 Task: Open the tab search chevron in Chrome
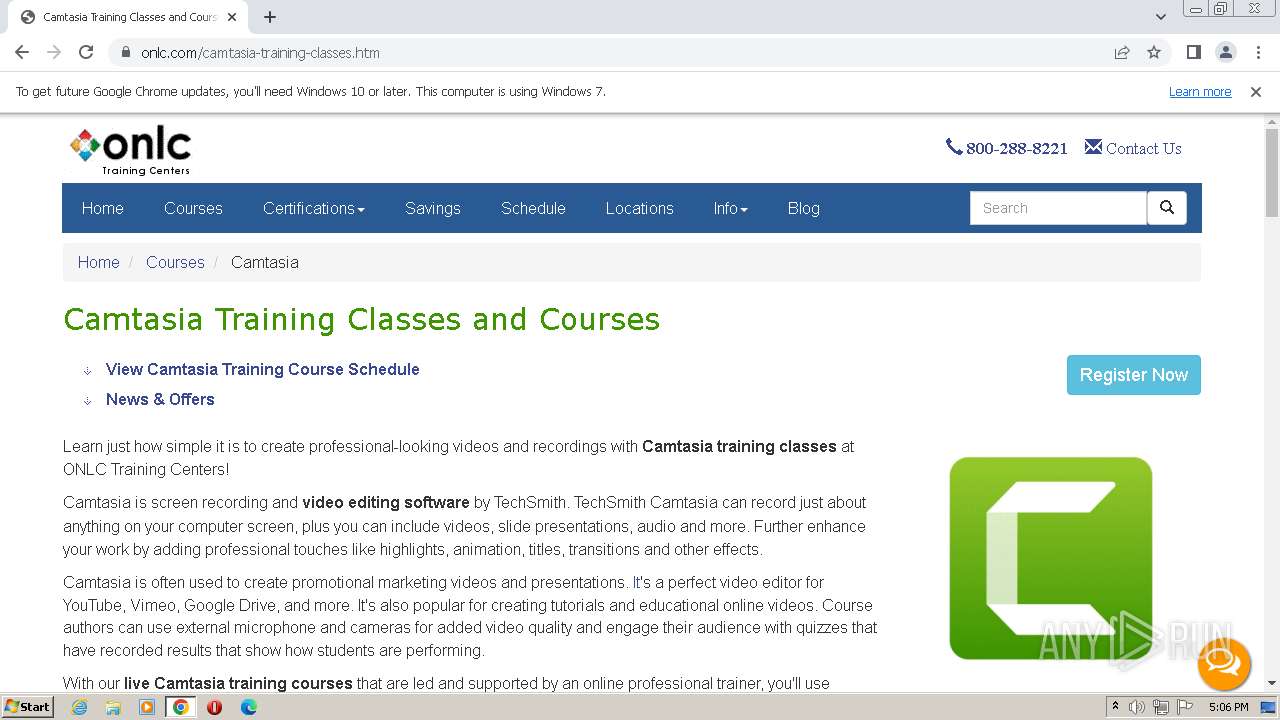point(1160,17)
